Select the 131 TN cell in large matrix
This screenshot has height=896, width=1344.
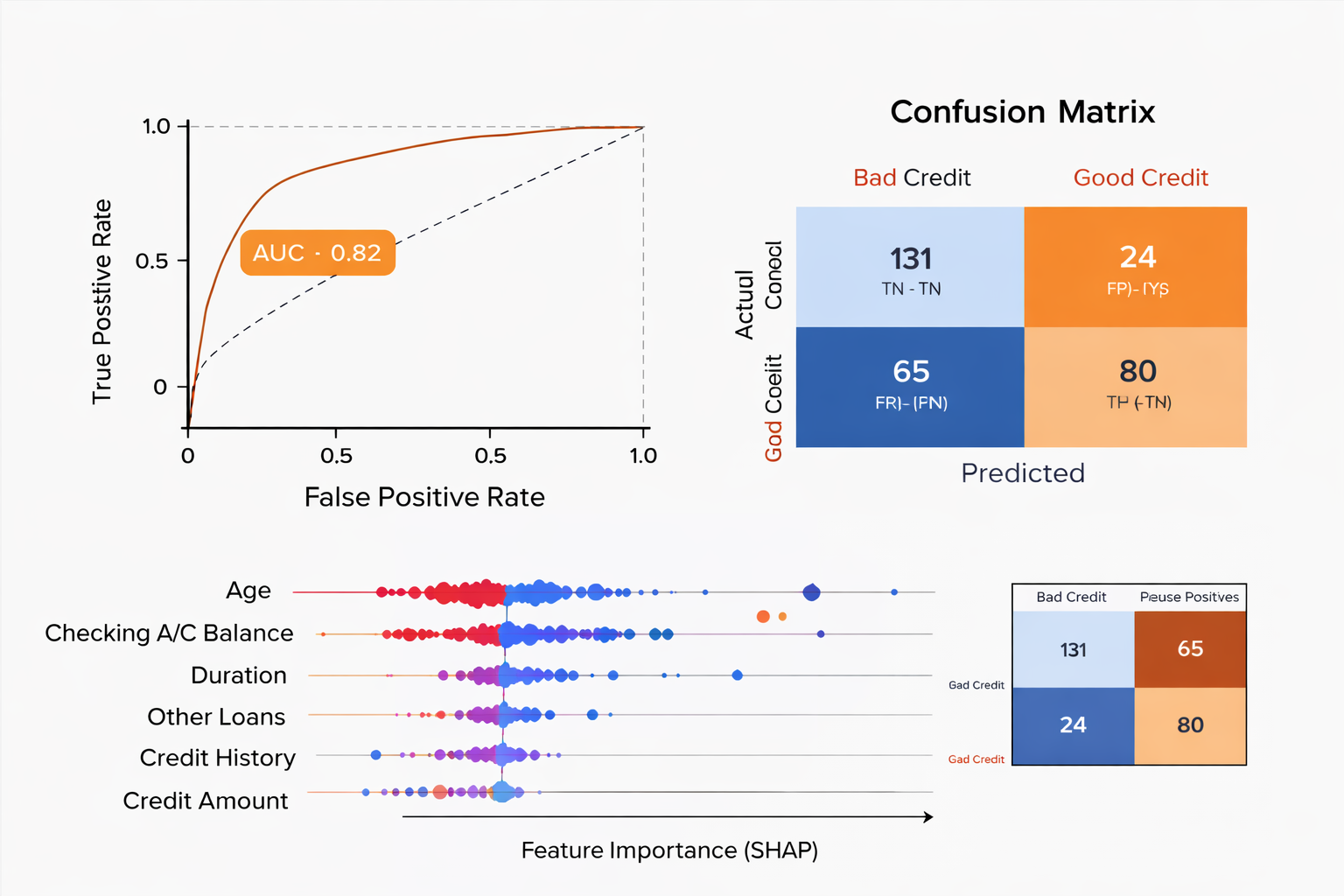910,268
